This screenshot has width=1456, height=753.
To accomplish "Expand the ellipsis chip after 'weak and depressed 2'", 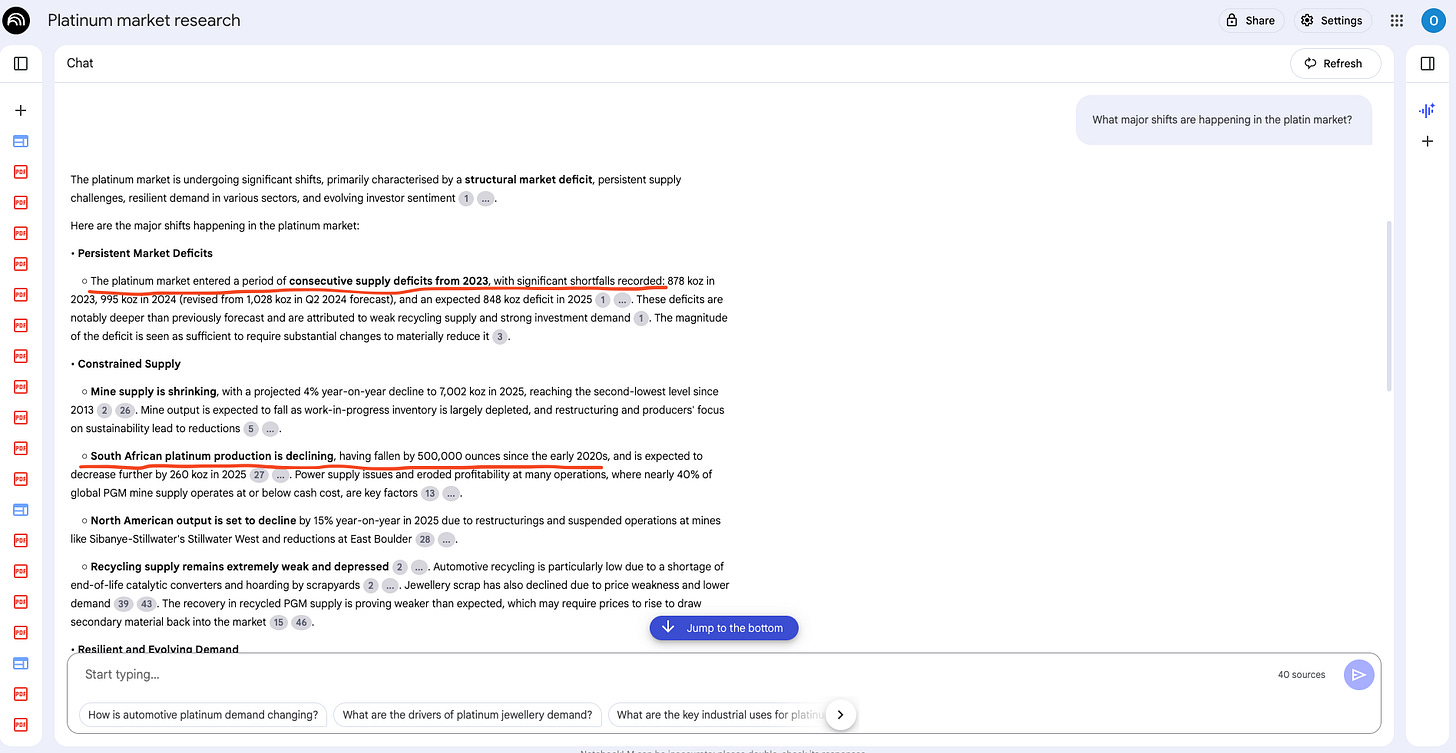I will click(419, 567).
